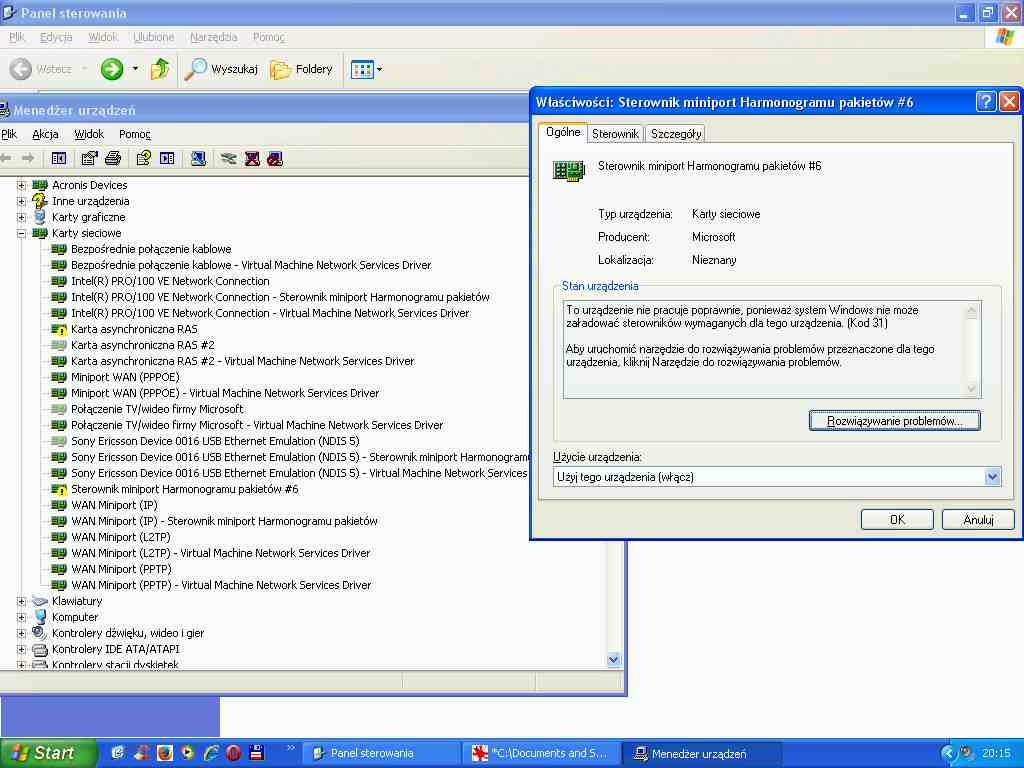Viewport: 1024px width, 768px height.
Task: Expand hidden quick launch icons chevron
Action: pyautogui.click(x=291, y=748)
